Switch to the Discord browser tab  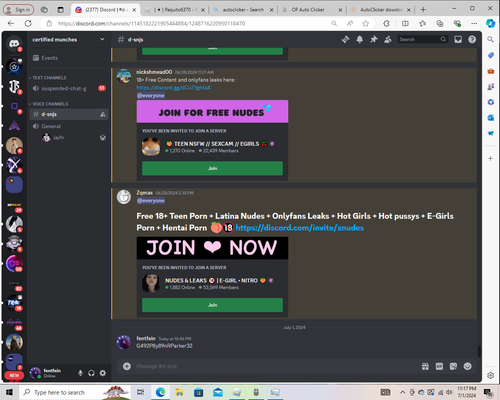105,10
